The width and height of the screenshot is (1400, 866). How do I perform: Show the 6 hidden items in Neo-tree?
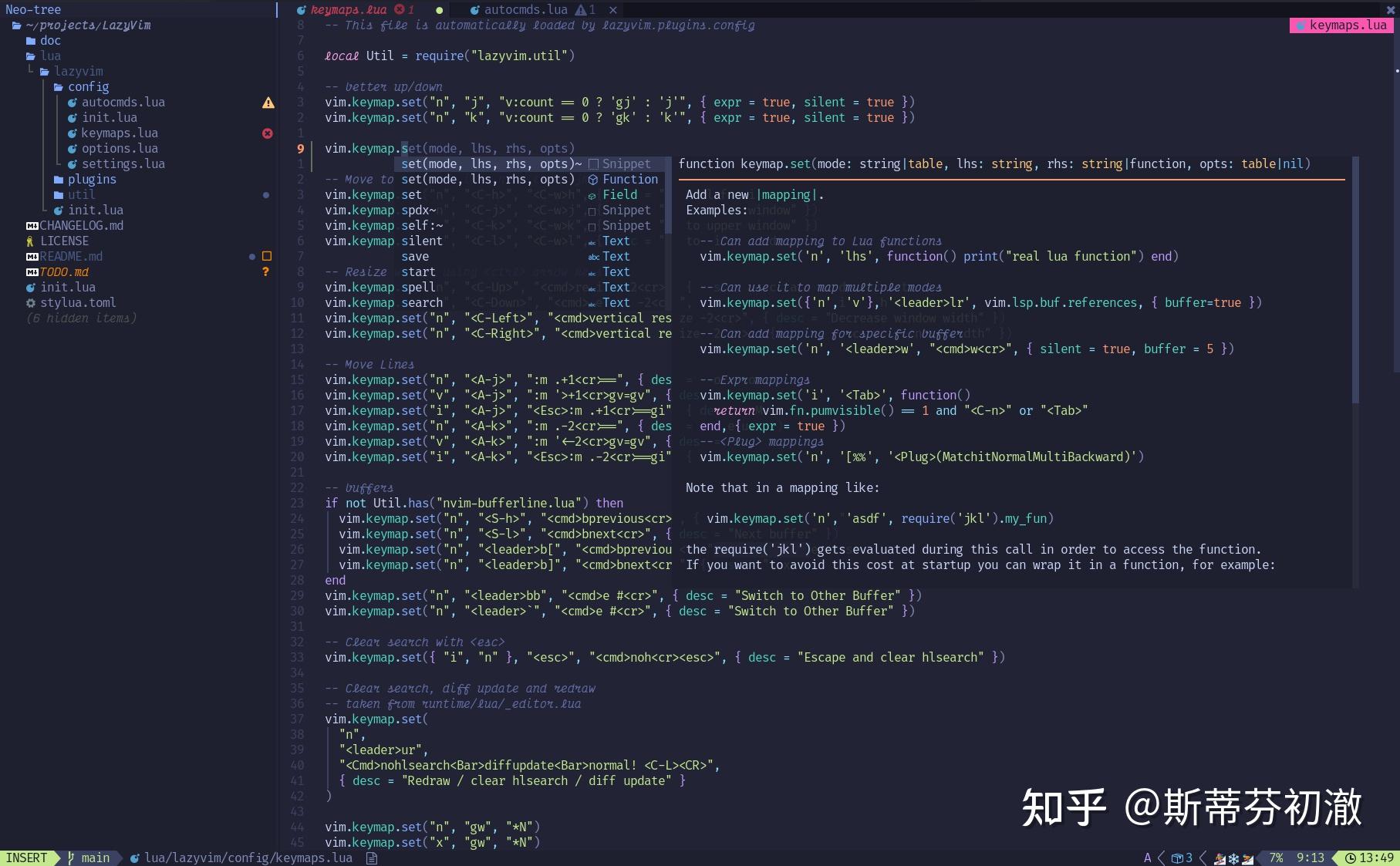(81, 318)
